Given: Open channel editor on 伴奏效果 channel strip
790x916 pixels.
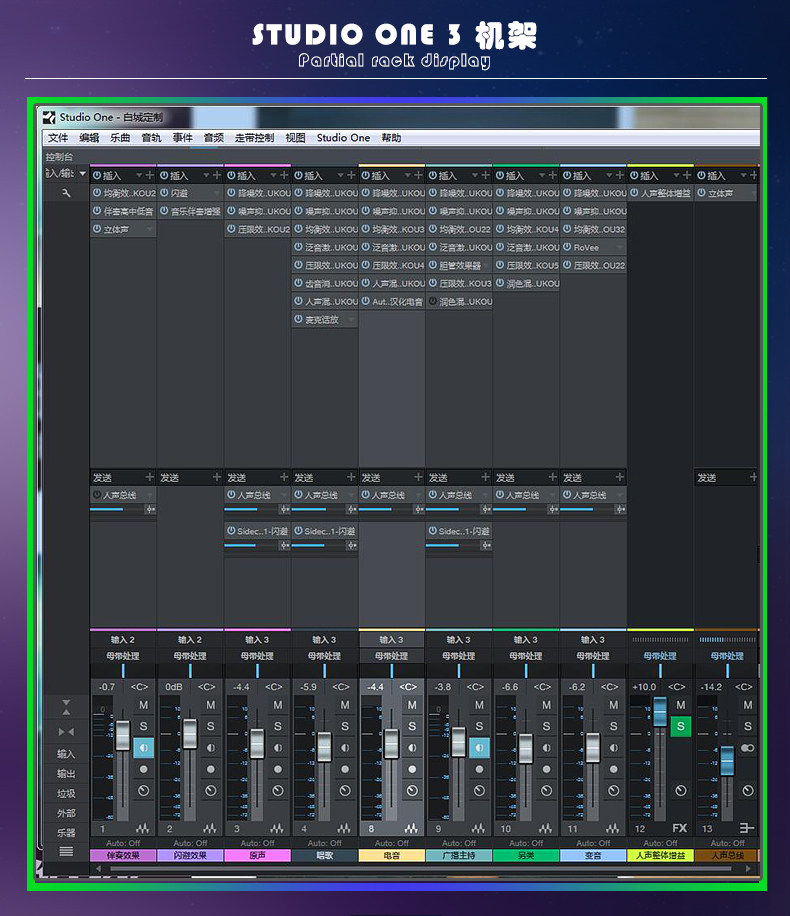Looking at the screenshot, I should click(x=143, y=828).
